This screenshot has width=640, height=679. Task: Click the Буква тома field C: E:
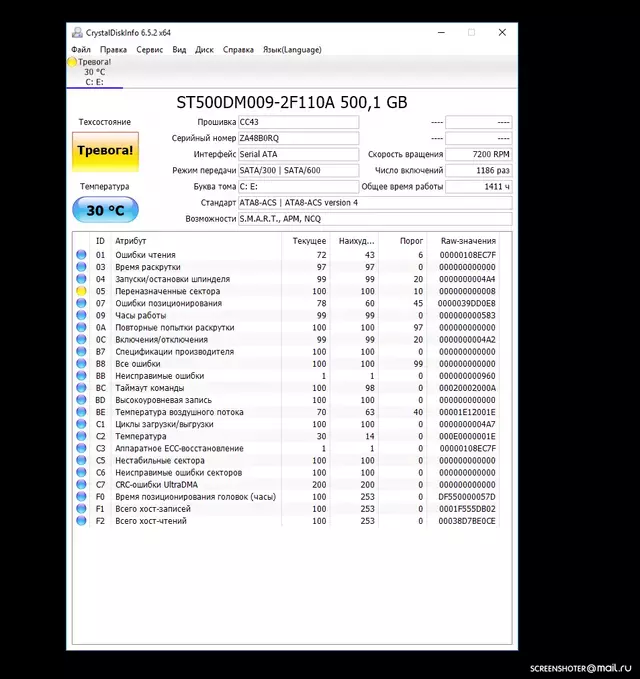pos(298,187)
